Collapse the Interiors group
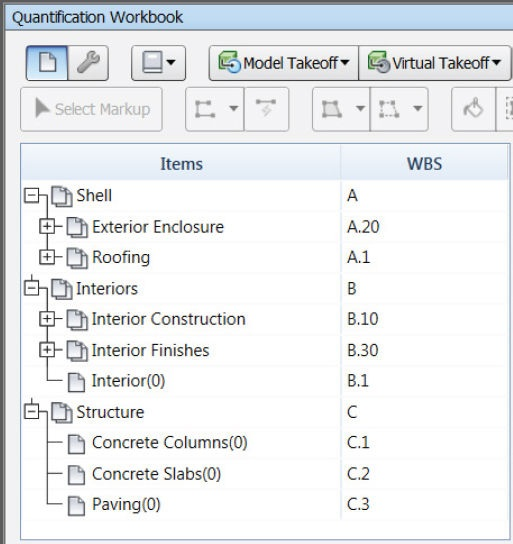 tap(32, 289)
